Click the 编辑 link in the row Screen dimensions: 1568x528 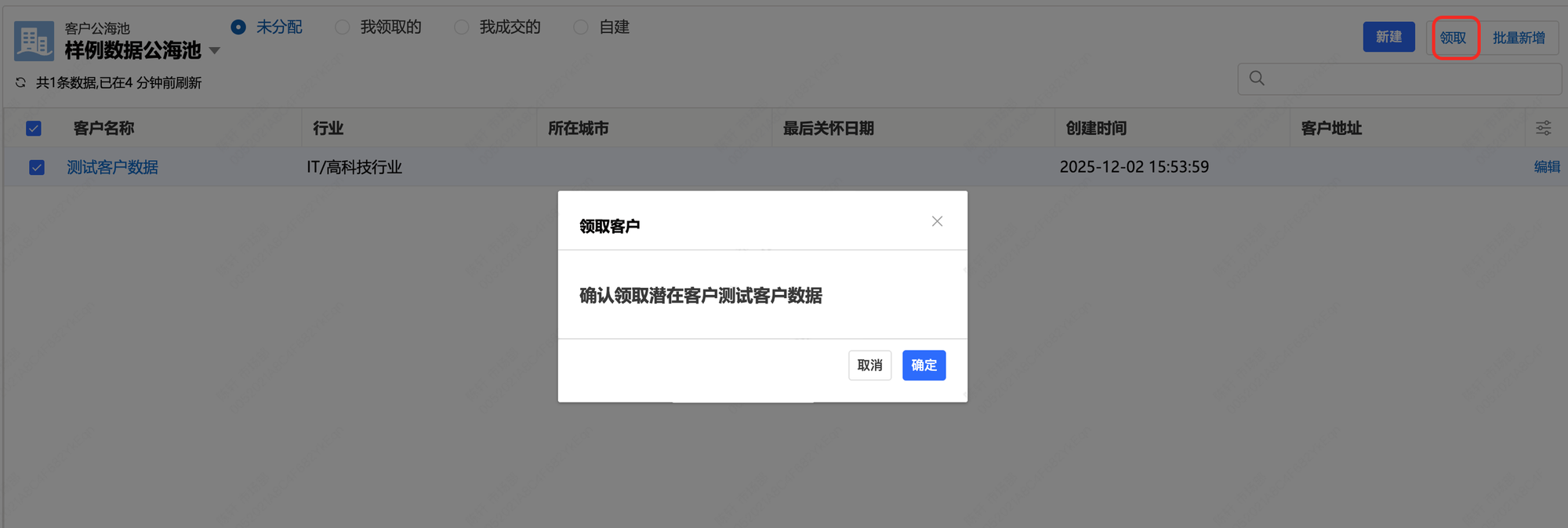pos(1546,167)
